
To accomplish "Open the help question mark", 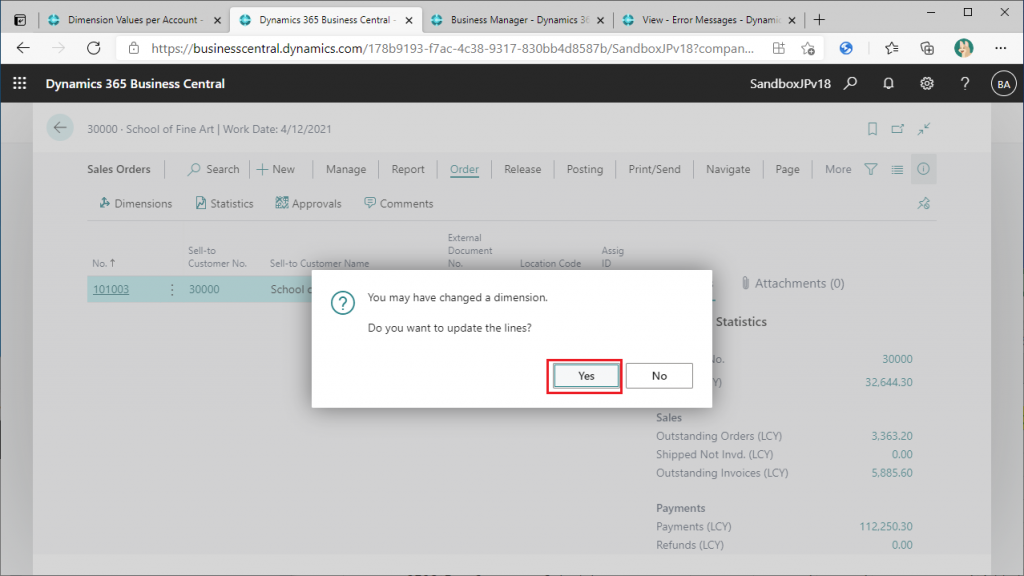I will click(965, 84).
